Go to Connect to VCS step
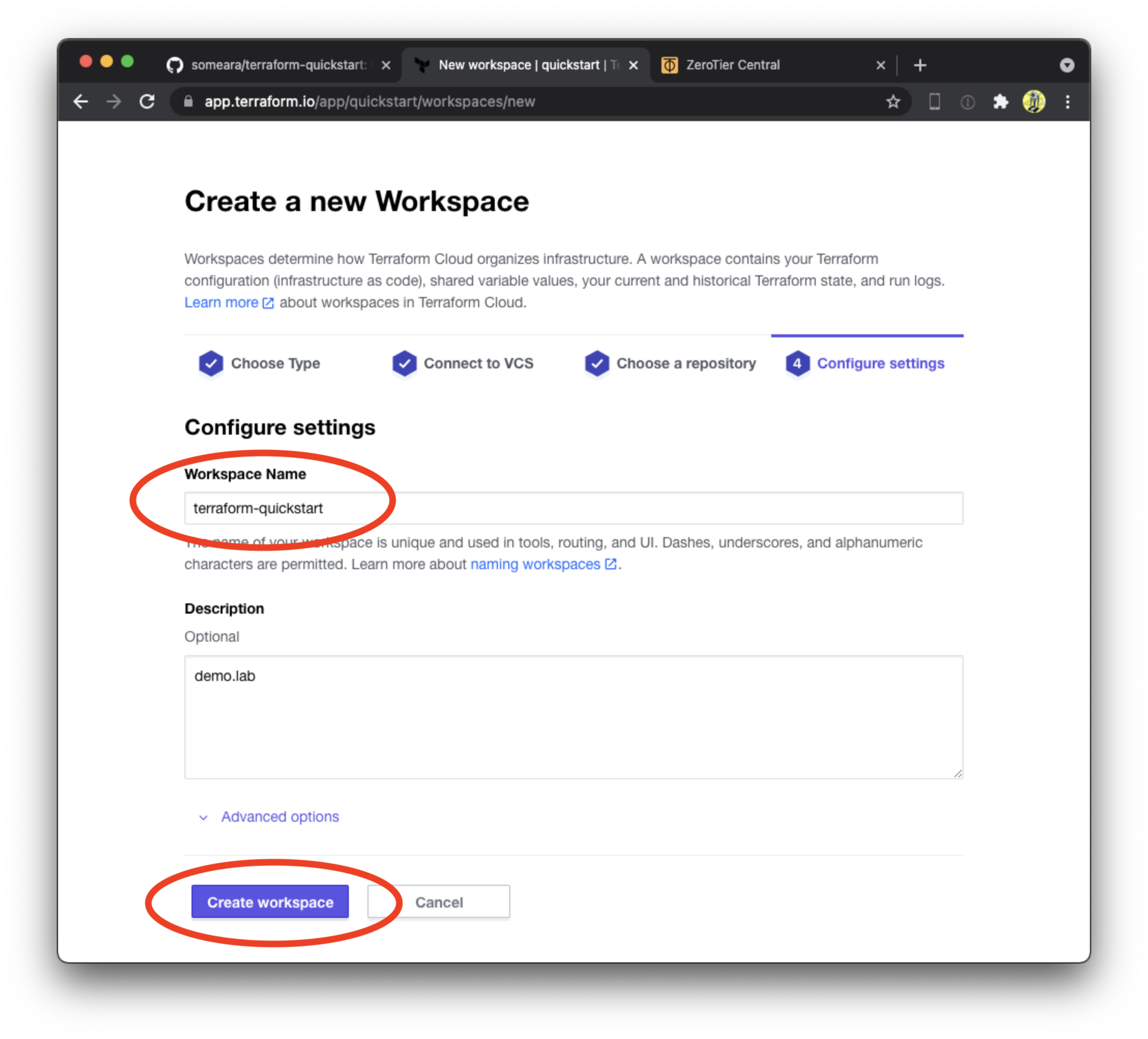Viewport: 1148px width, 1039px height. pyautogui.click(x=478, y=363)
